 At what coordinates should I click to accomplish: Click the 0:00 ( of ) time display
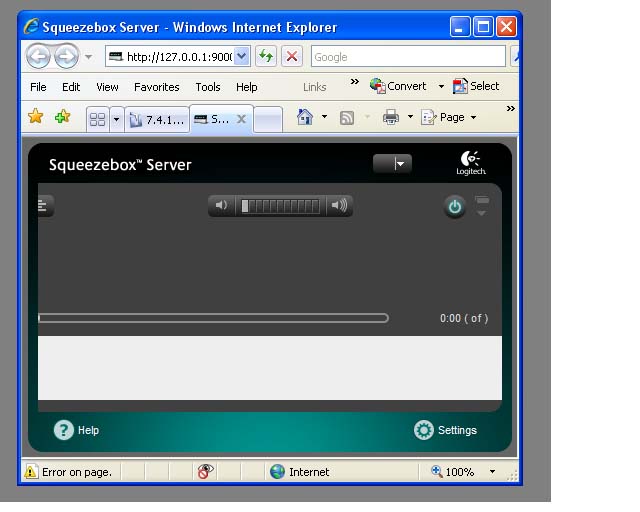[x=464, y=318]
